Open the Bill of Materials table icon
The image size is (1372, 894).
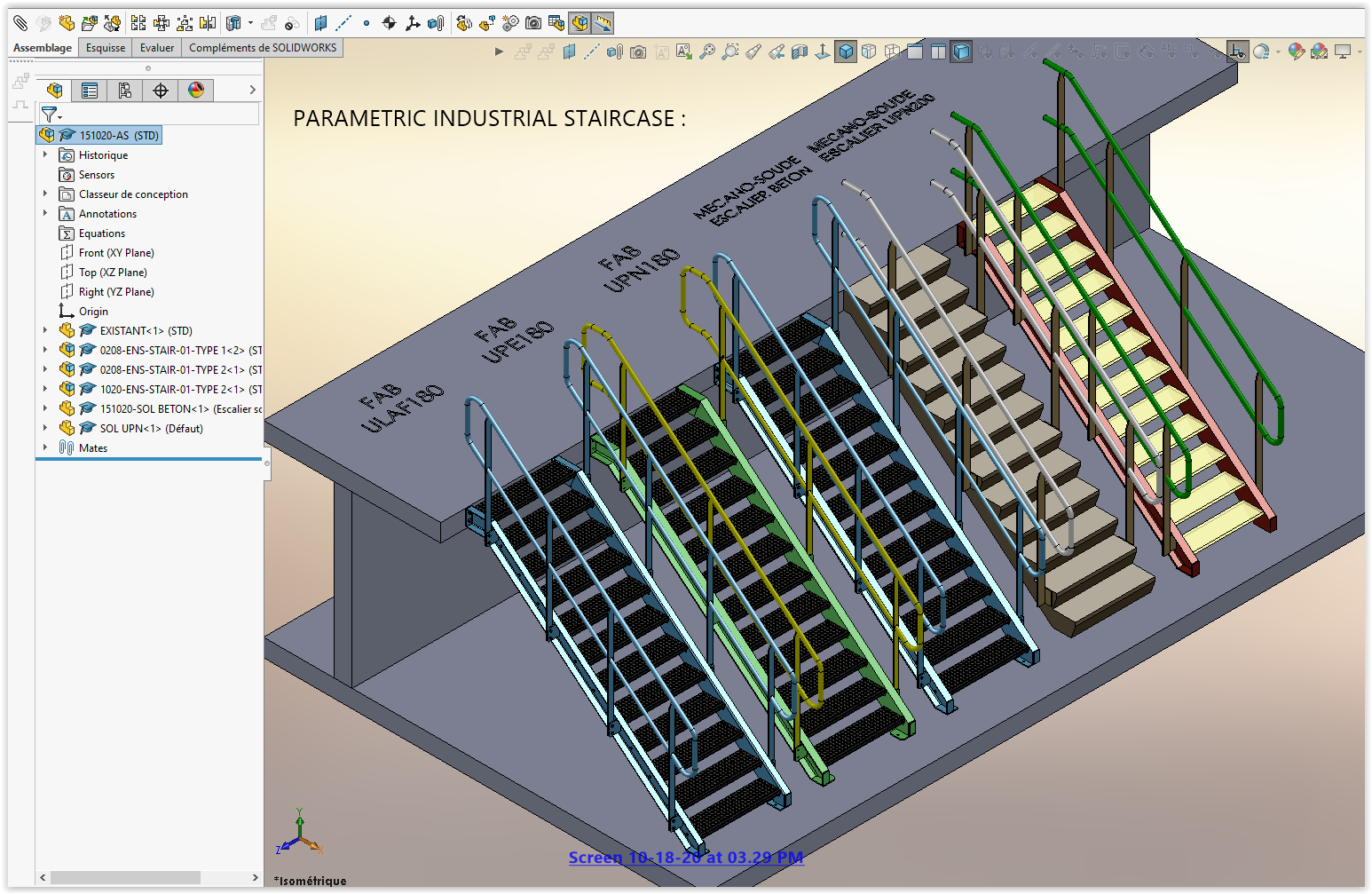(556, 23)
